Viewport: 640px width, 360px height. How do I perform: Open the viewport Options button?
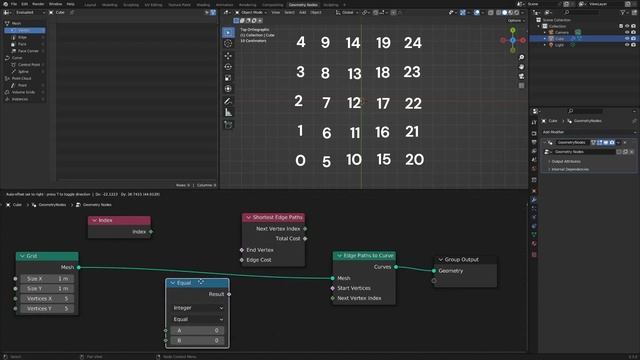(515, 20)
